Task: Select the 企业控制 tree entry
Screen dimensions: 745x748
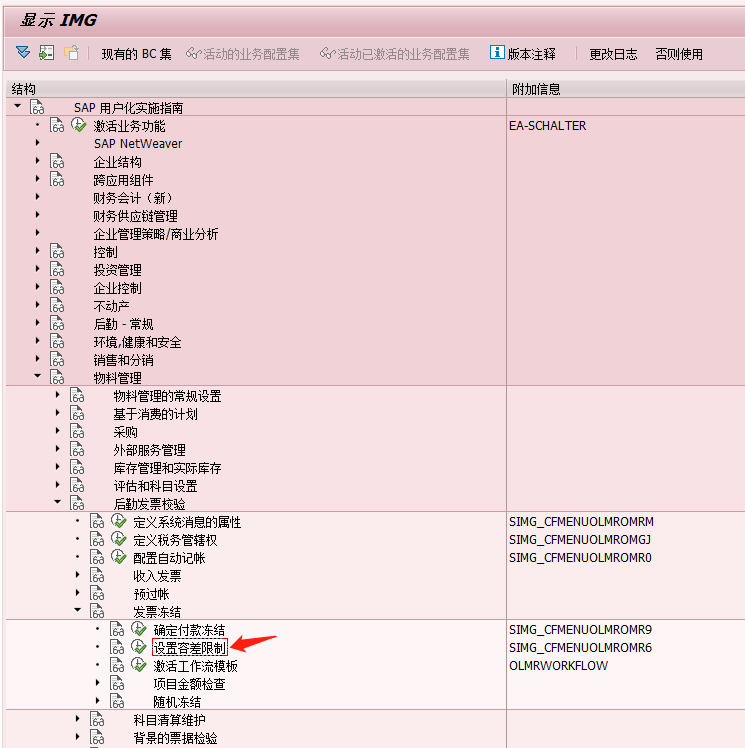Action: (117, 288)
